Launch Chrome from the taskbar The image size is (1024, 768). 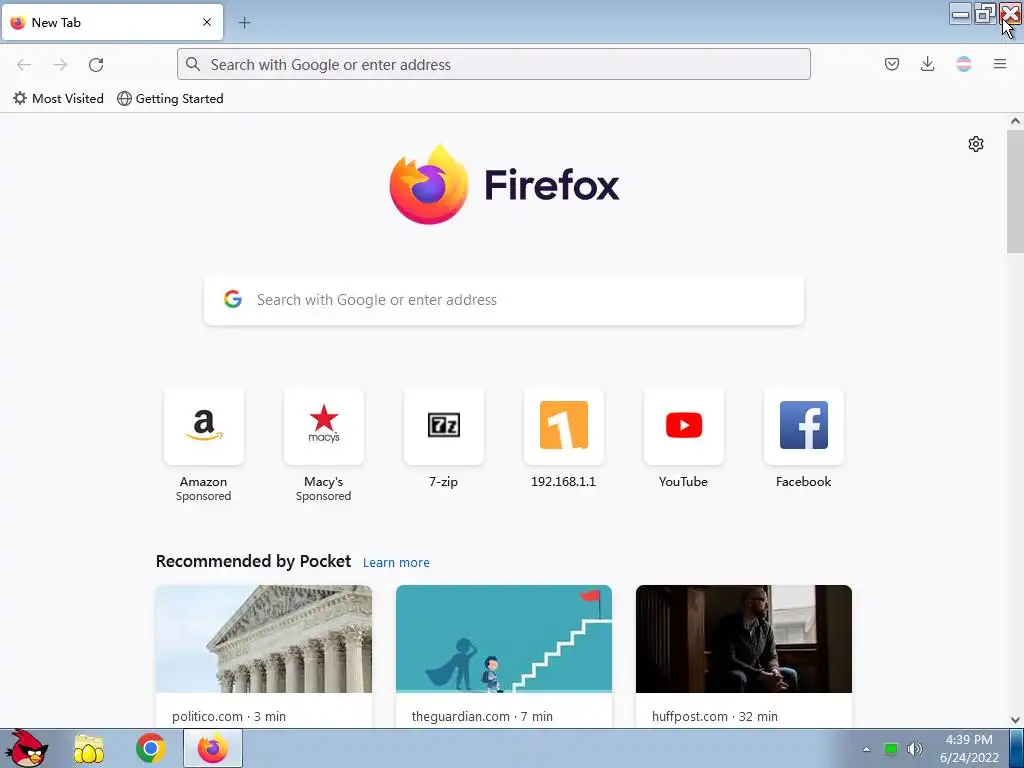(151, 748)
